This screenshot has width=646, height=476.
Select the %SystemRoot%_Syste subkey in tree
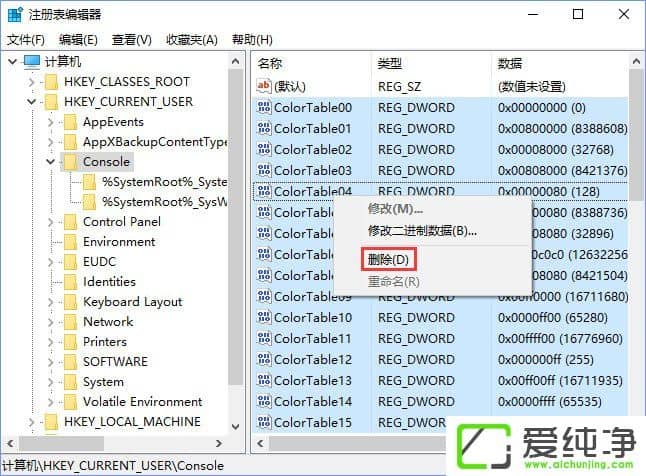pyautogui.click(x=164, y=182)
